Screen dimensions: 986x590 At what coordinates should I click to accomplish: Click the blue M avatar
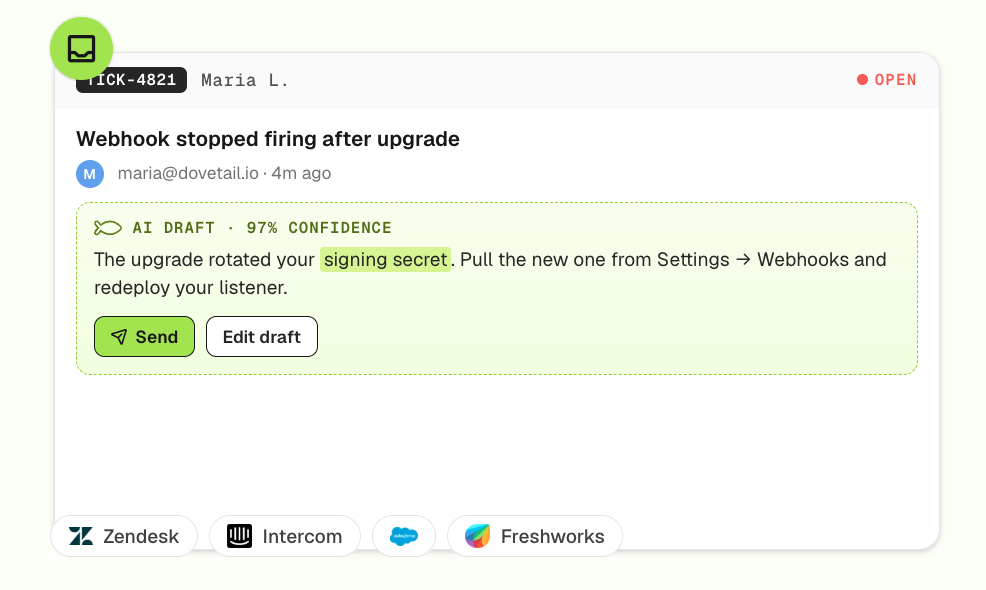pos(90,174)
